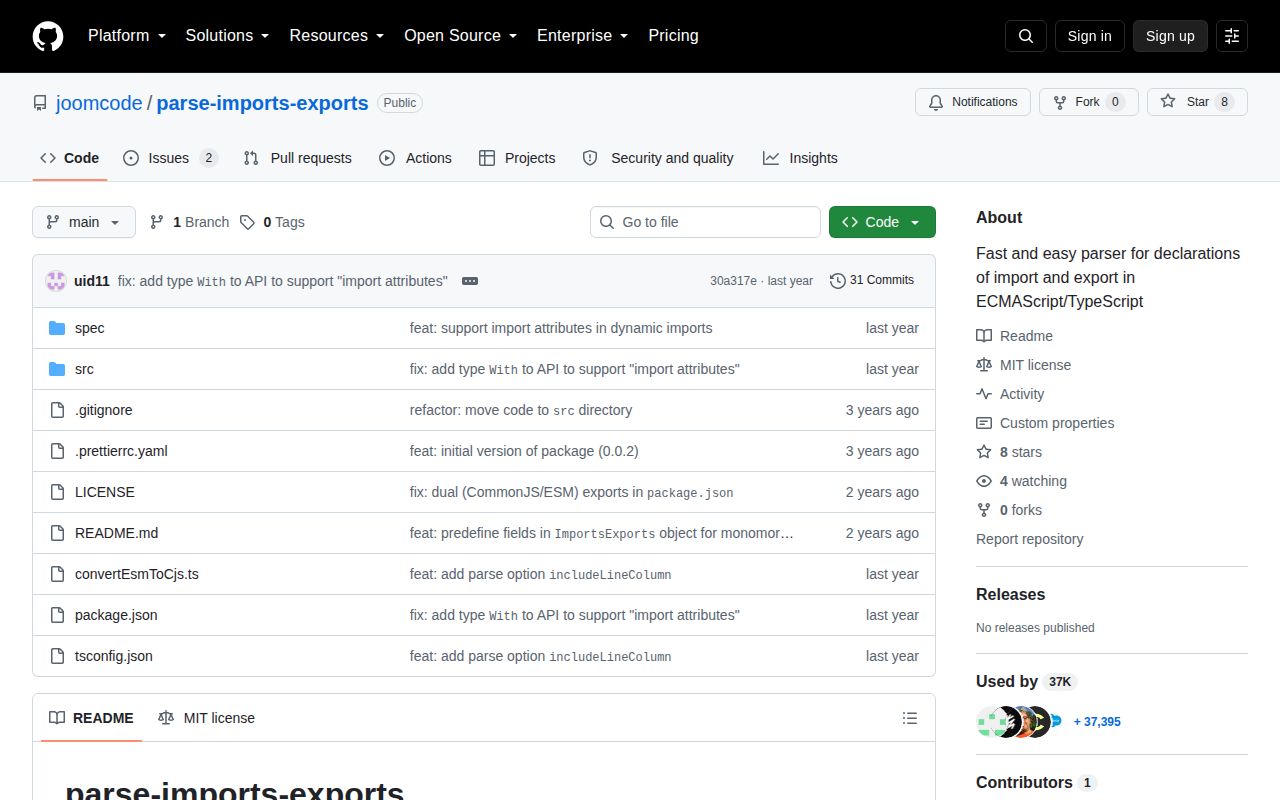Click file icon of the LICENSE row
Screen dimensions: 1280x800
(x=57, y=492)
